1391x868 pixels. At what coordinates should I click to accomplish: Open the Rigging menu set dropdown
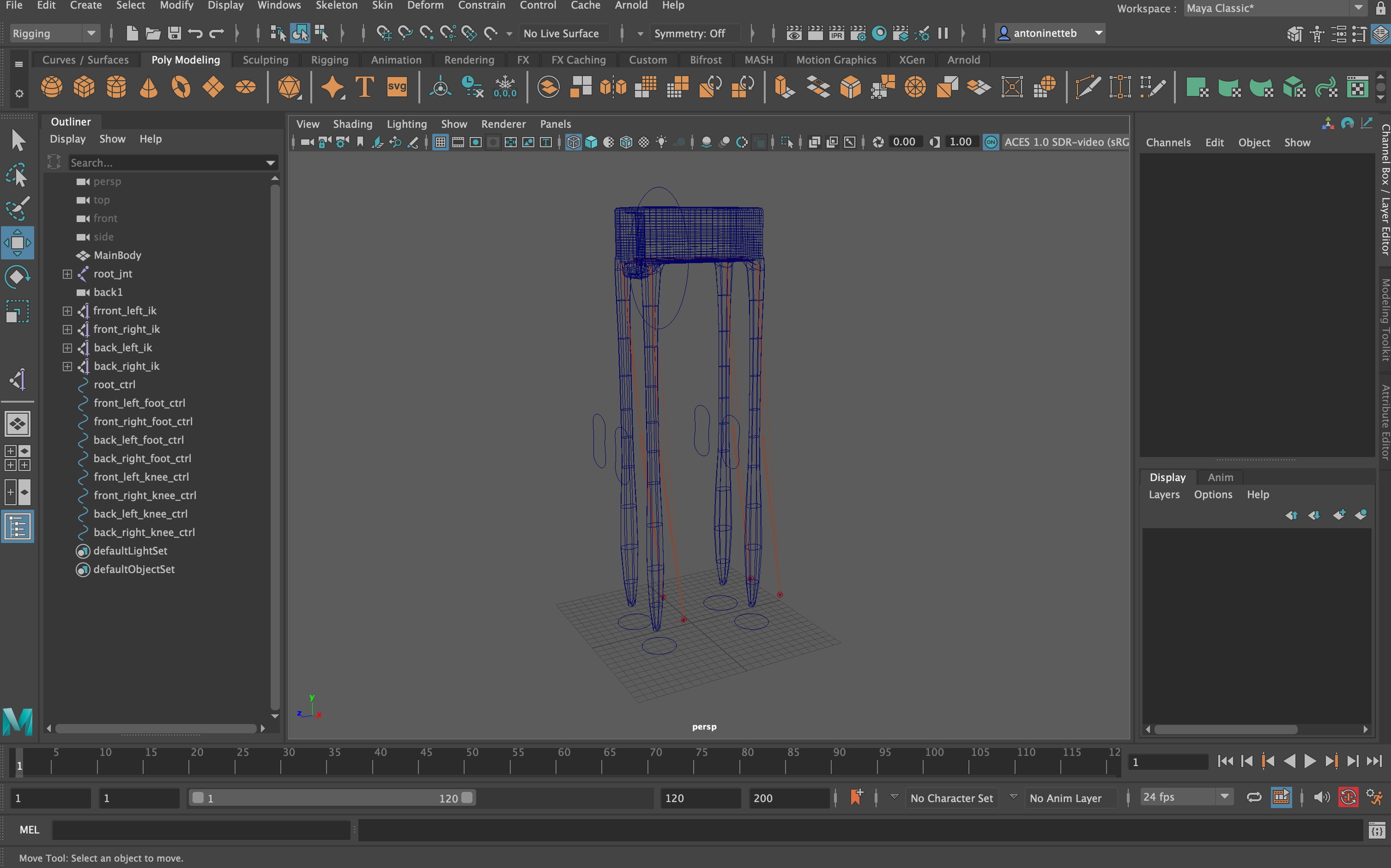[54, 33]
